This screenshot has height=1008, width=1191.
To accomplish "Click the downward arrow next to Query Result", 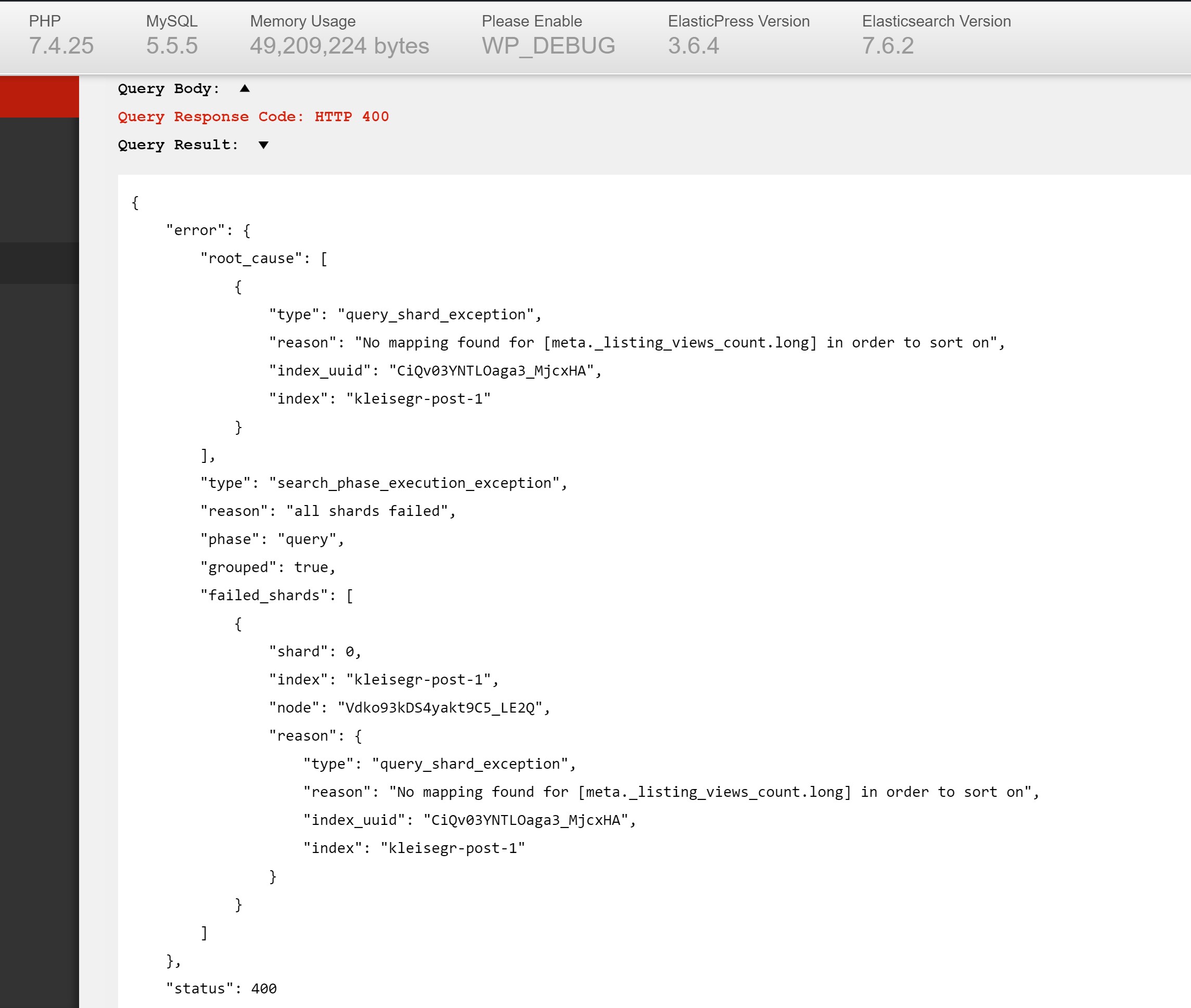I will click(x=263, y=145).
